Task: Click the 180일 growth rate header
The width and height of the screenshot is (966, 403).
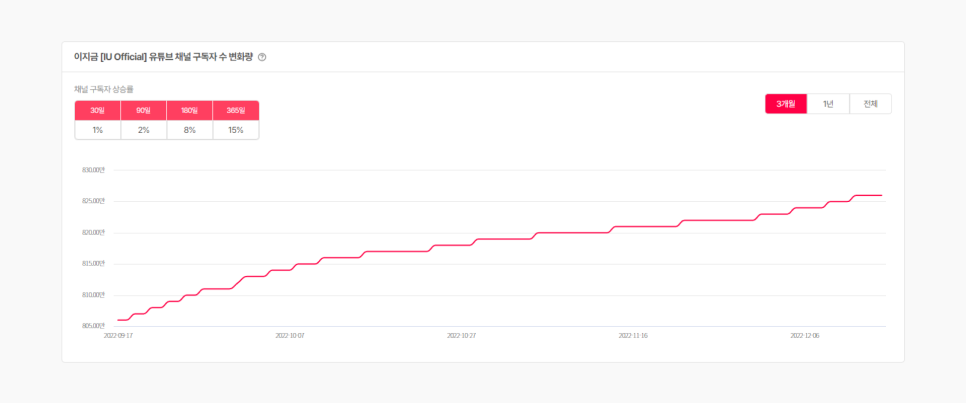Action: [x=190, y=111]
